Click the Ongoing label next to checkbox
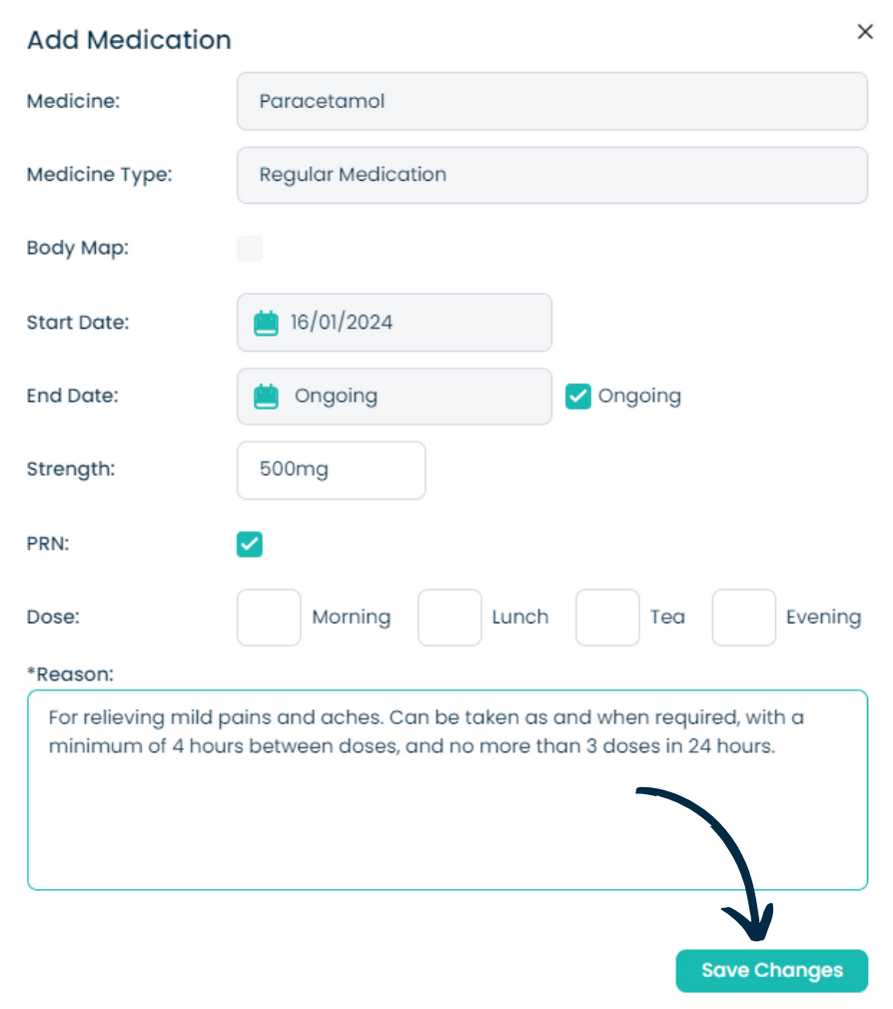This screenshot has width=893, height=1009. click(x=640, y=396)
